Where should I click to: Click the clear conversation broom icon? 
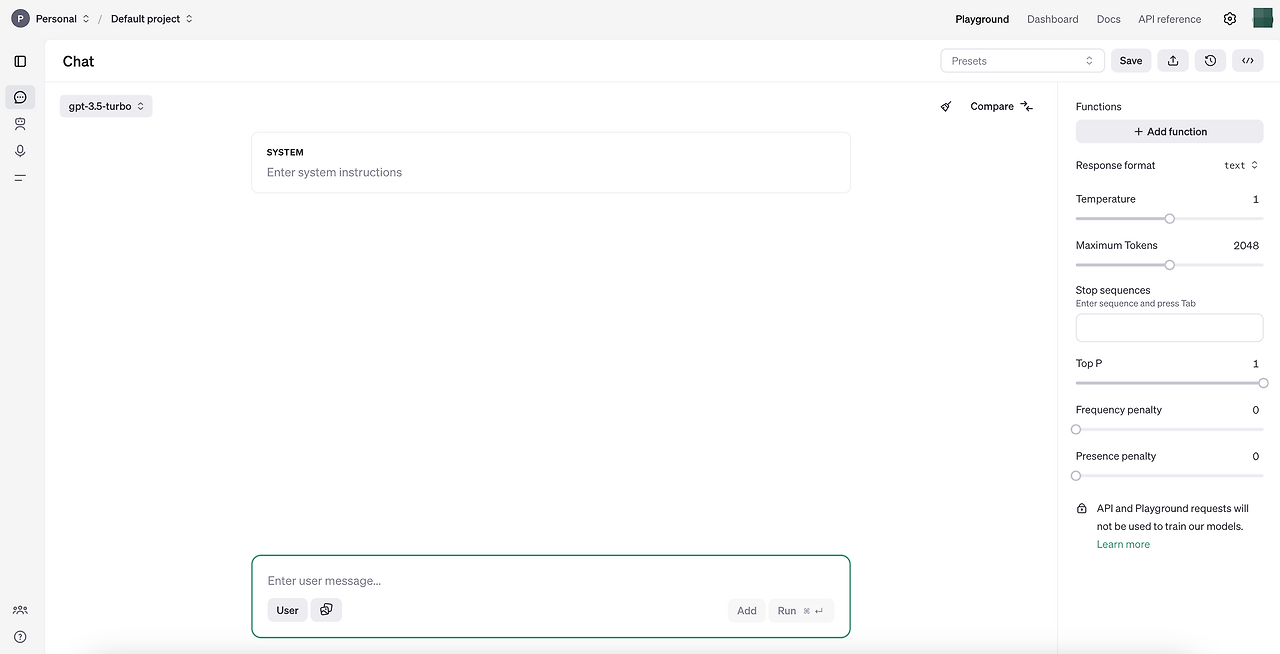point(945,106)
